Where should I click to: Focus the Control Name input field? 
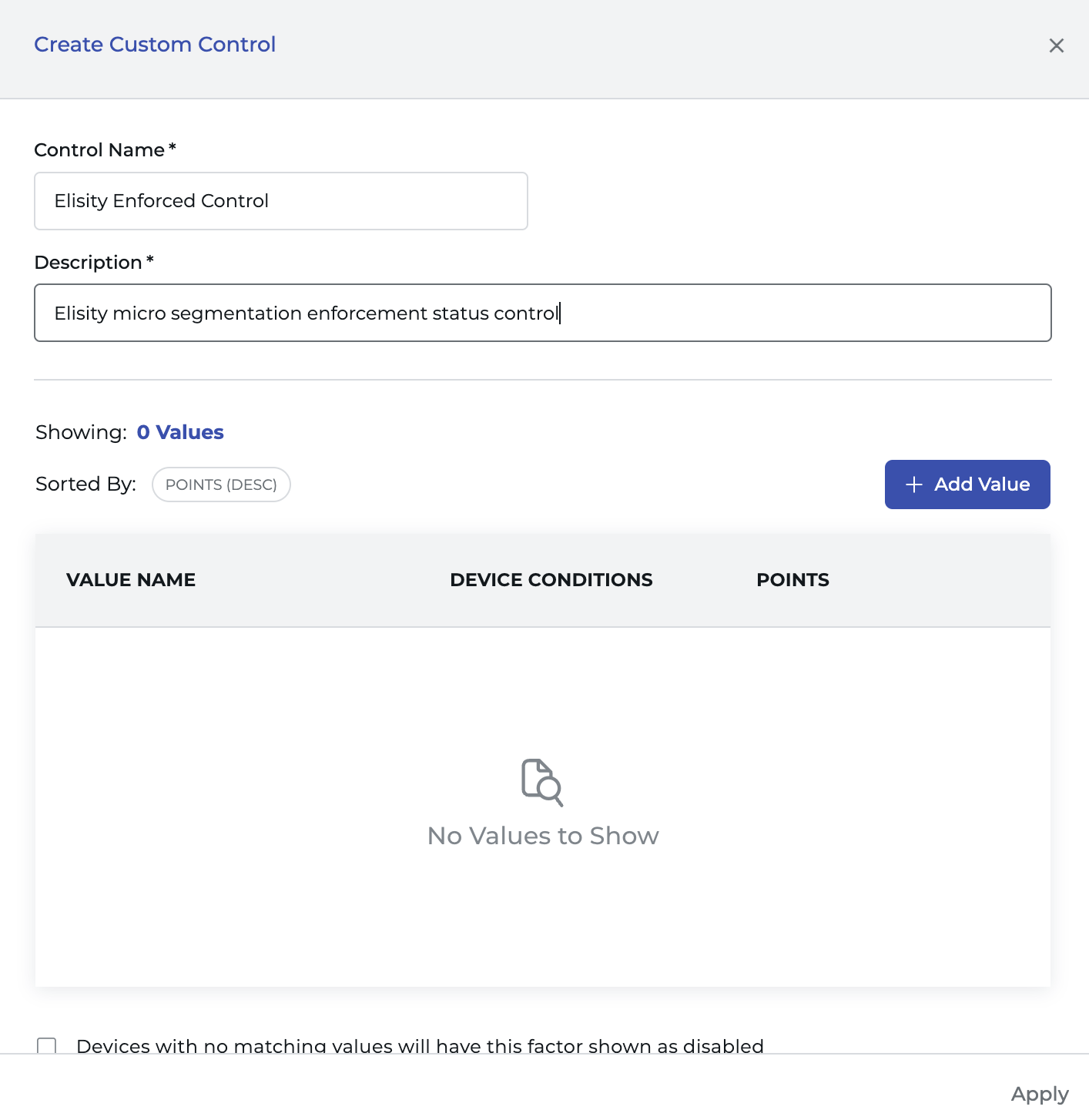click(280, 201)
